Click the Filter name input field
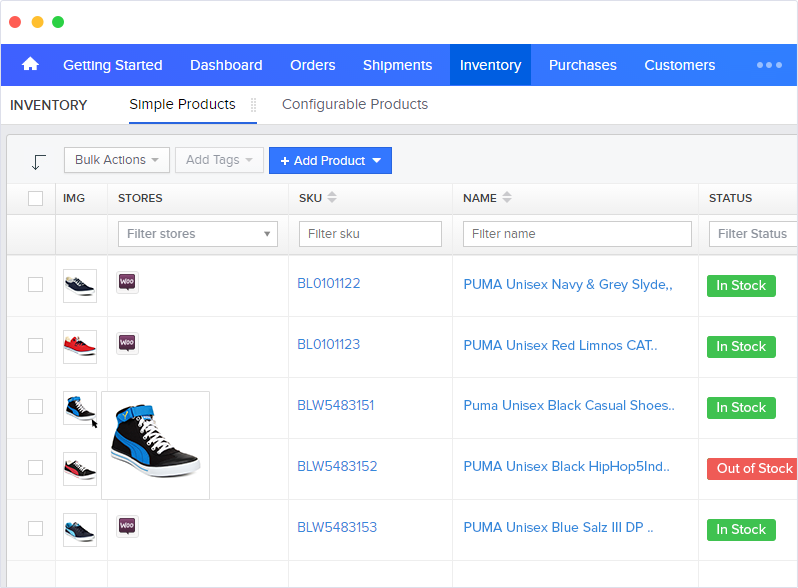The width and height of the screenshot is (798, 588). (577, 234)
